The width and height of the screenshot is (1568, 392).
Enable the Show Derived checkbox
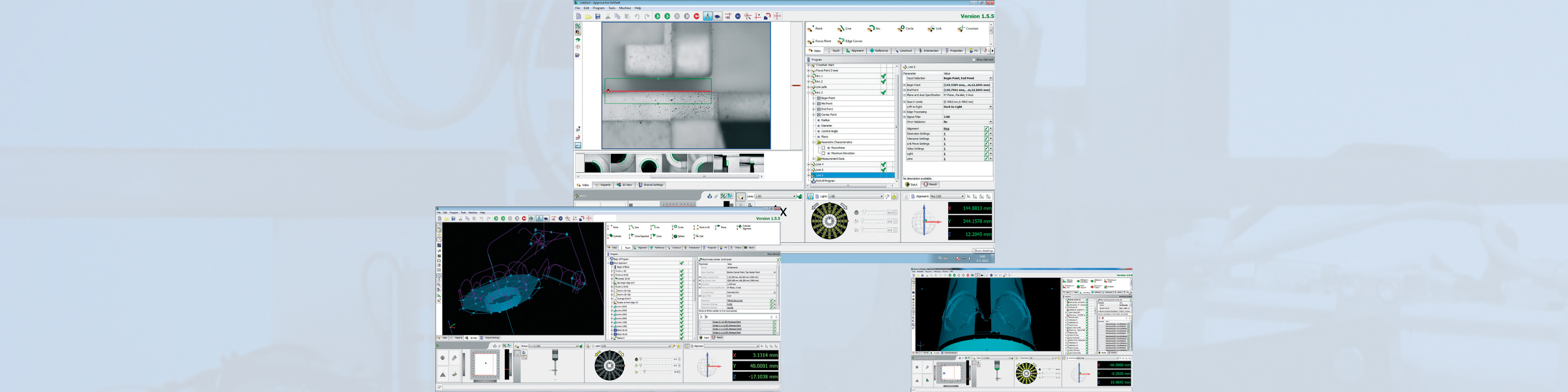coord(975,60)
